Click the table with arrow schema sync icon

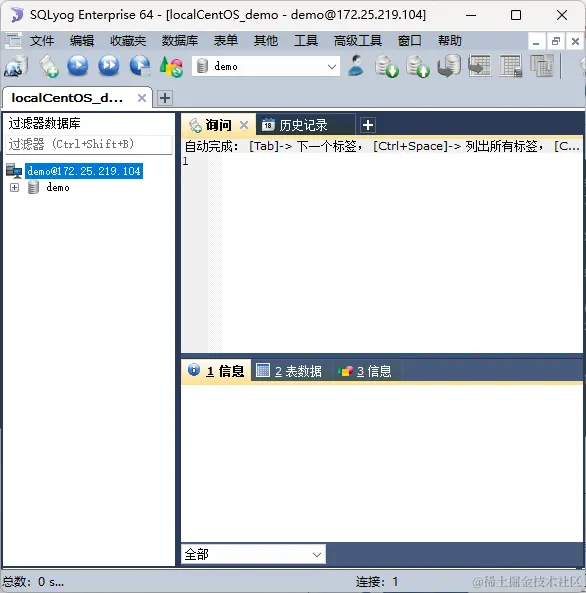(x=480, y=66)
